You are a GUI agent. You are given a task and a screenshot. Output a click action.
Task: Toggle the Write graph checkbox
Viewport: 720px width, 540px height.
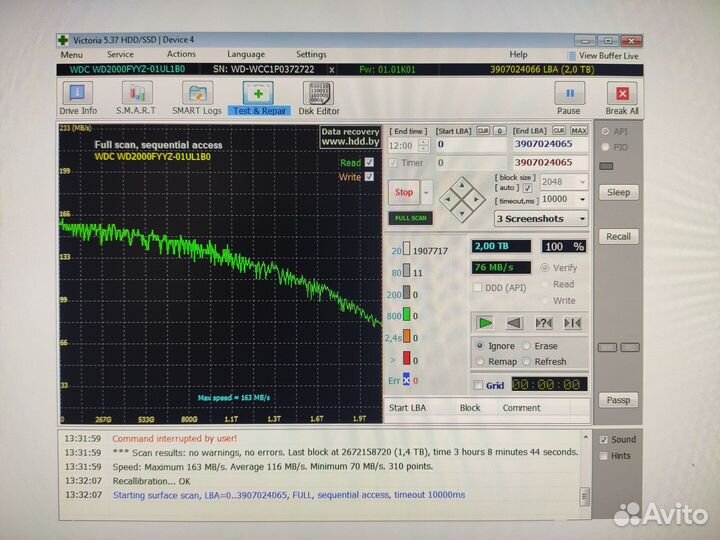[x=369, y=177]
